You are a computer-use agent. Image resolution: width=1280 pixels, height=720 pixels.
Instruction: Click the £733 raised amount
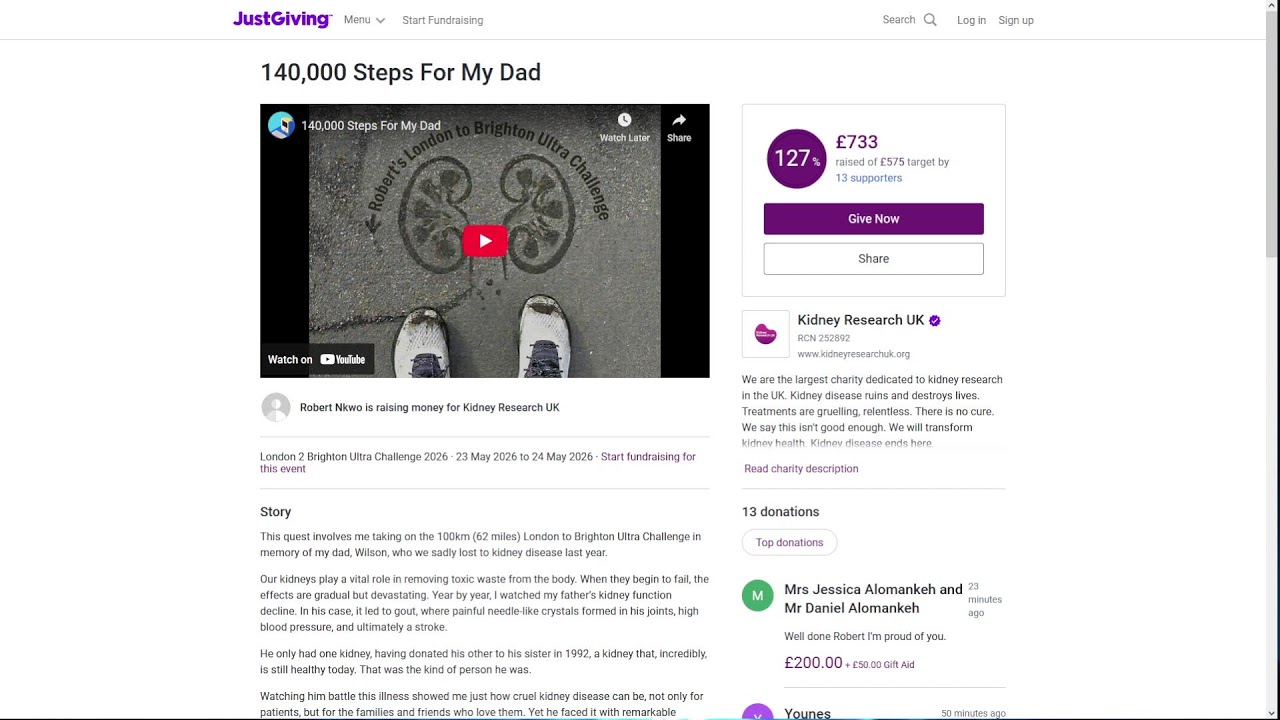[857, 142]
